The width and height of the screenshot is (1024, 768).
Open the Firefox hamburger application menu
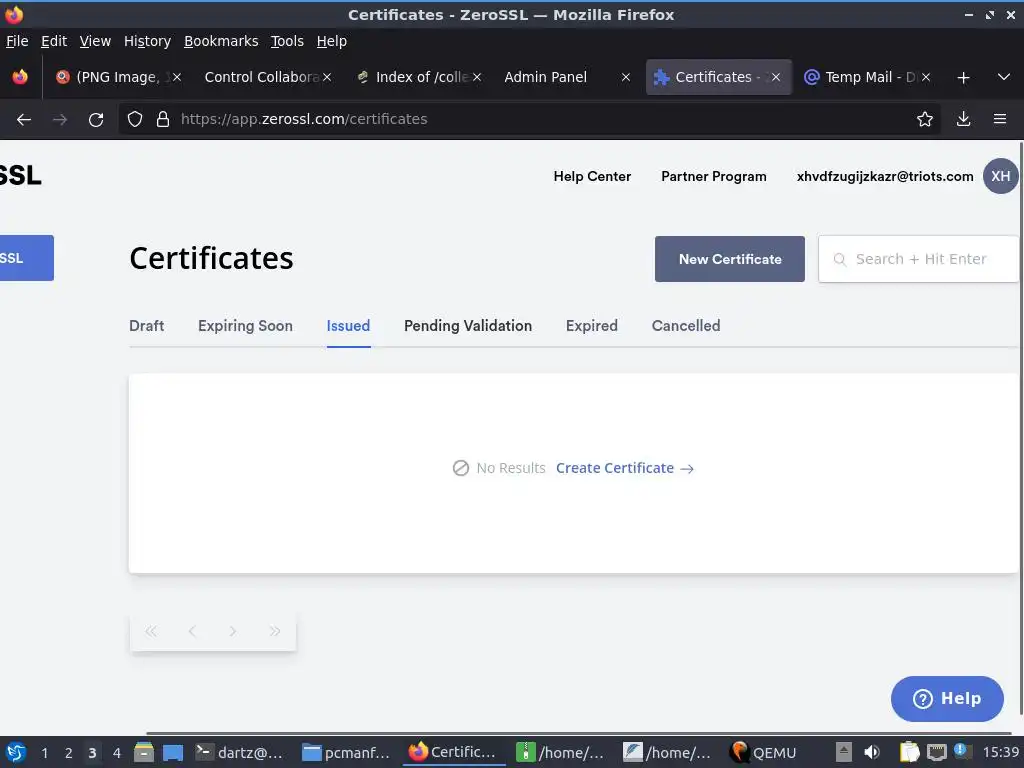[x=1000, y=119]
